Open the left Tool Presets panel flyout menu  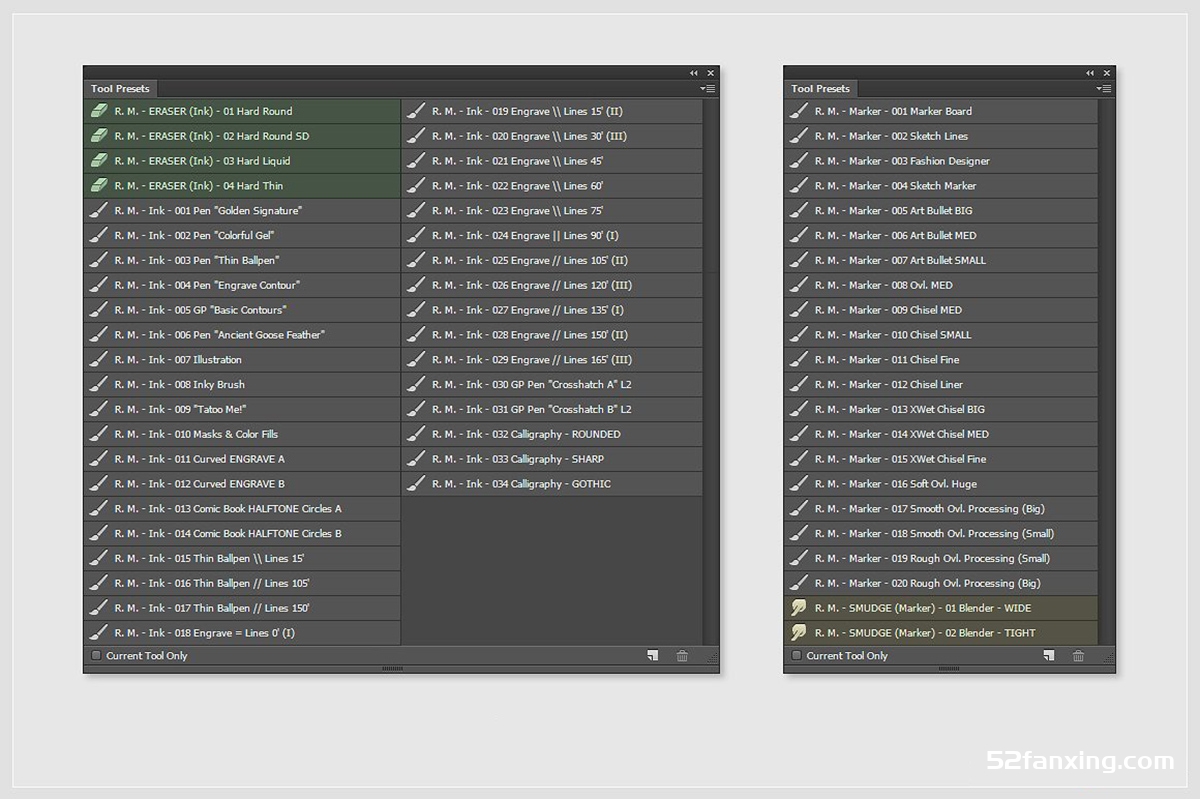tap(708, 89)
